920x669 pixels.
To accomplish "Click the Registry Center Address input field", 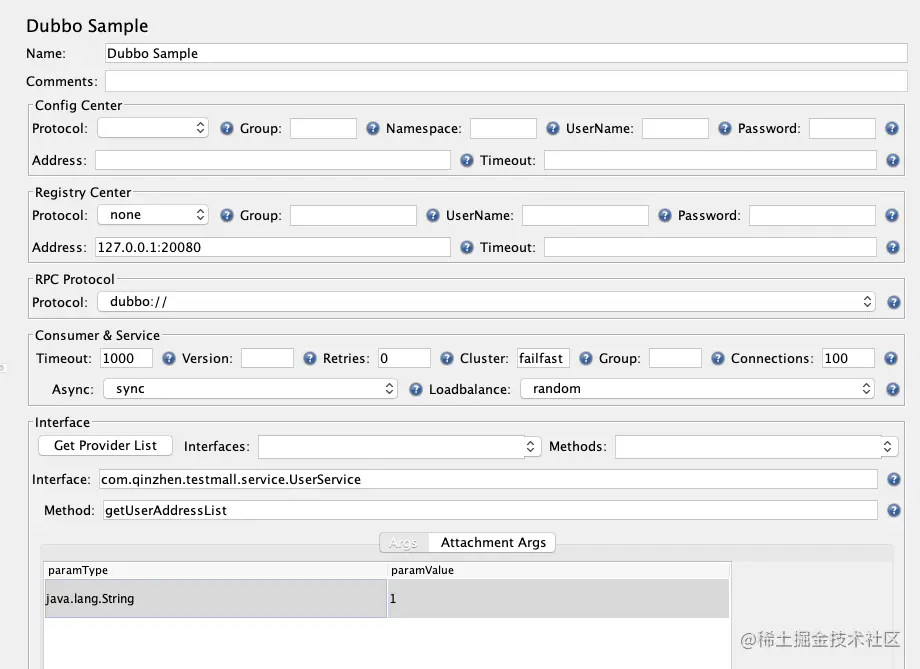I will [x=272, y=247].
